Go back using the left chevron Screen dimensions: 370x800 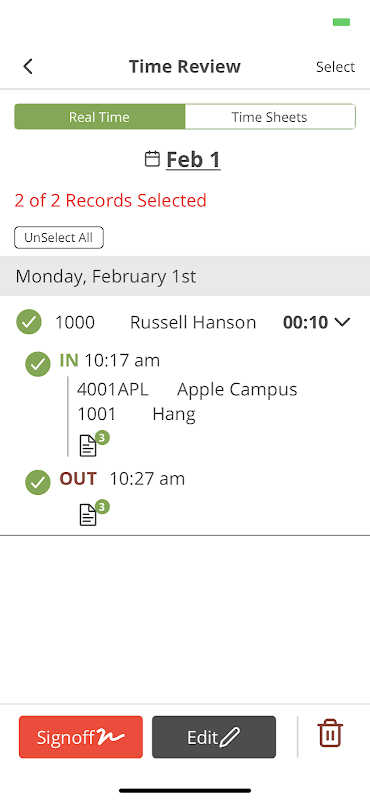point(28,66)
